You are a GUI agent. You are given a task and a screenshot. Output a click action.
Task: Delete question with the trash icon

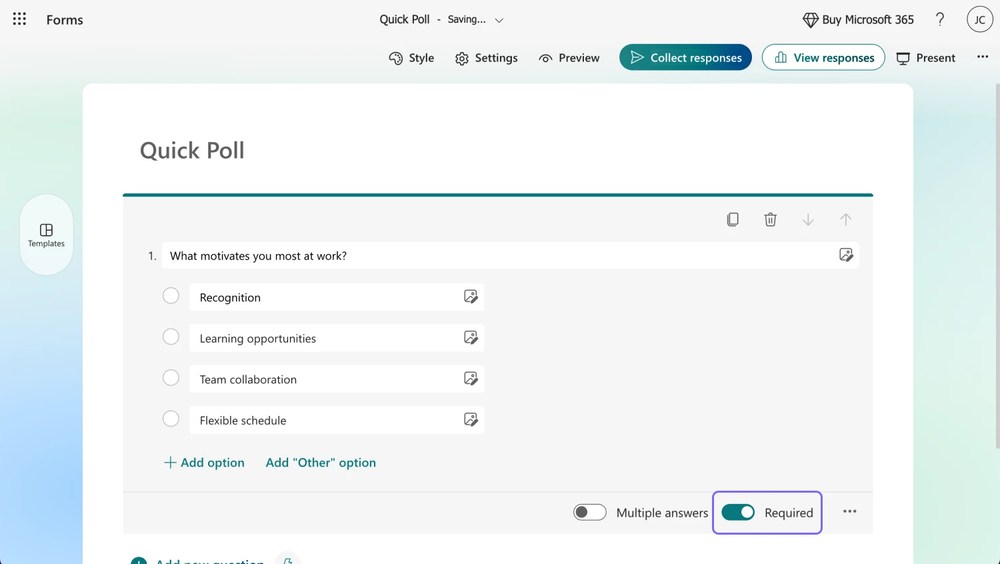point(770,219)
